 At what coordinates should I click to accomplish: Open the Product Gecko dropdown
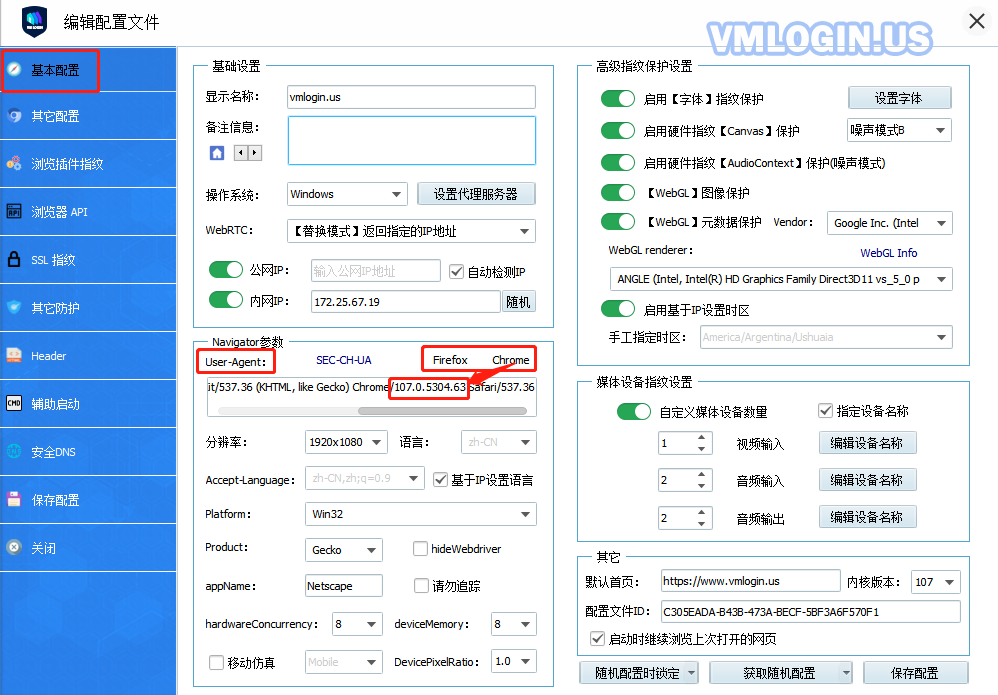[x=344, y=550]
